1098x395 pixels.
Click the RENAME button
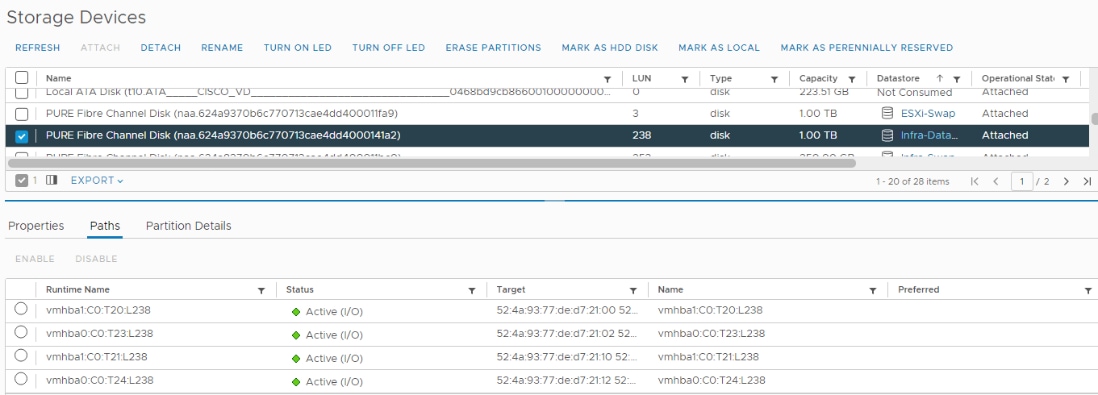pyautogui.click(x=222, y=48)
